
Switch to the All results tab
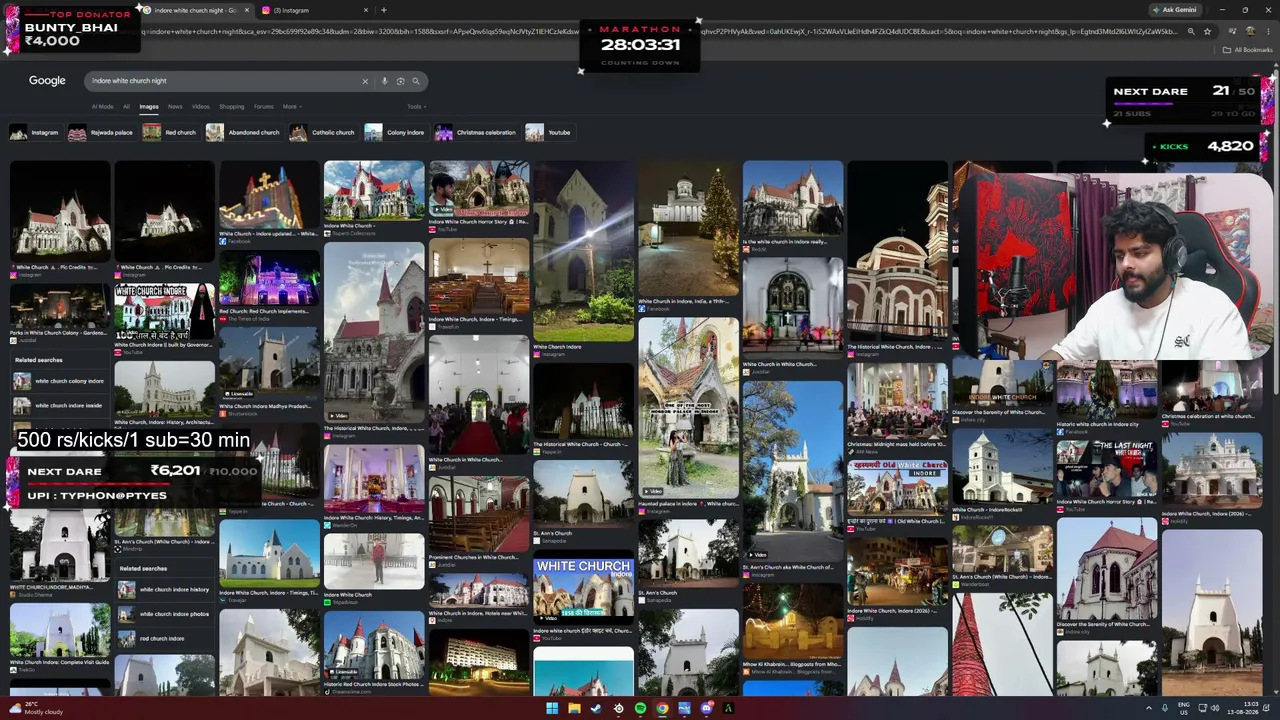click(x=126, y=106)
